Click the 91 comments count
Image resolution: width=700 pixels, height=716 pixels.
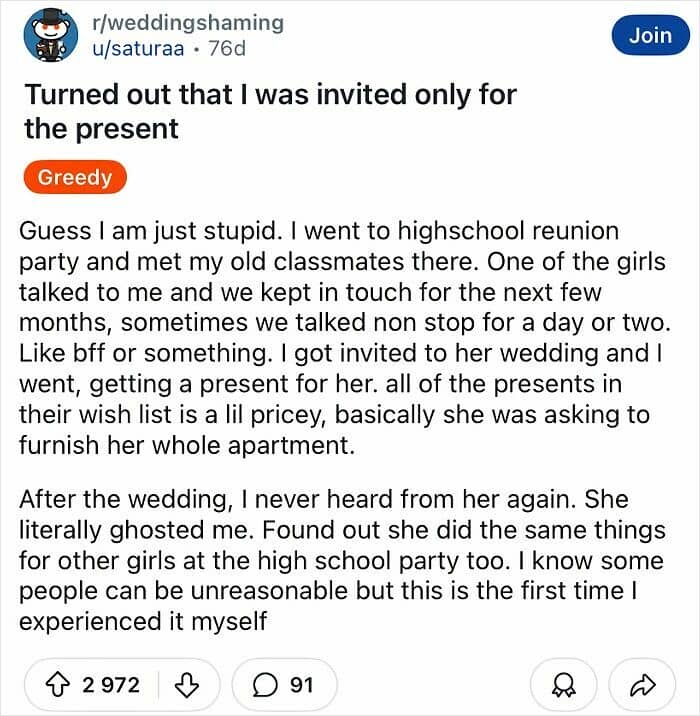click(x=302, y=685)
